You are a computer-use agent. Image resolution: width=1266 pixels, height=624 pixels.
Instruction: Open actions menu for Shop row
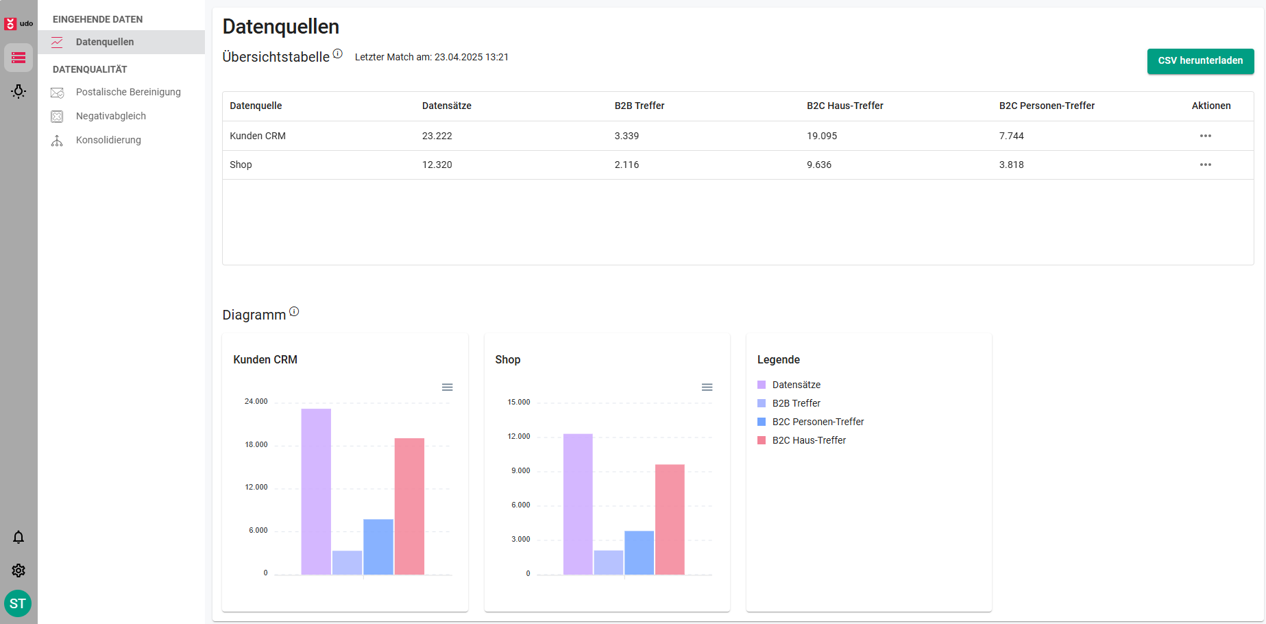coord(1205,165)
